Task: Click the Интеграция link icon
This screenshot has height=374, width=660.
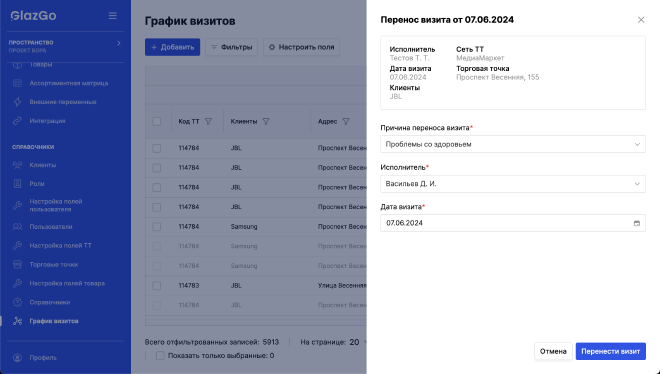Action: [x=17, y=121]
